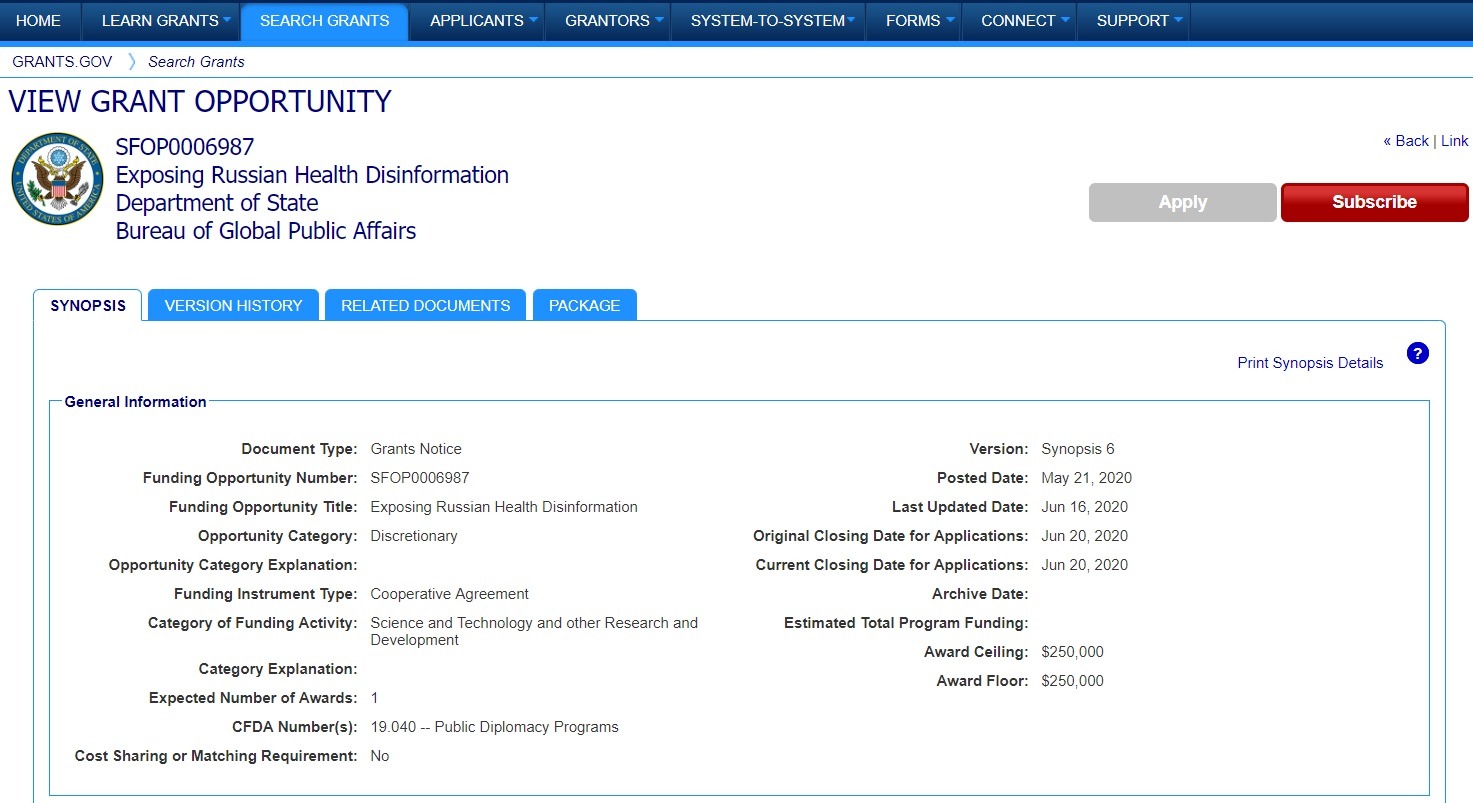This screenshot has width=1473, height=803.
Task: Go to the SEARCH GRANTS tab
Action: [x=325, y=21]
